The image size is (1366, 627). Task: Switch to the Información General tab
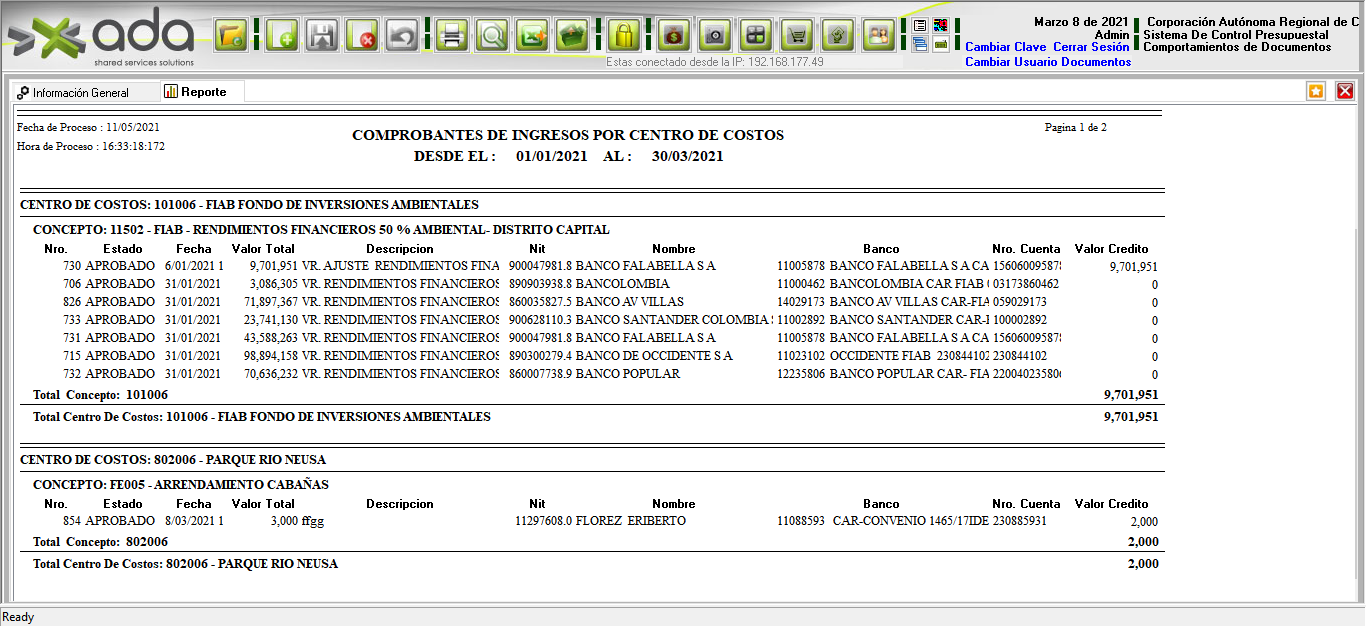tap(80, 93)
